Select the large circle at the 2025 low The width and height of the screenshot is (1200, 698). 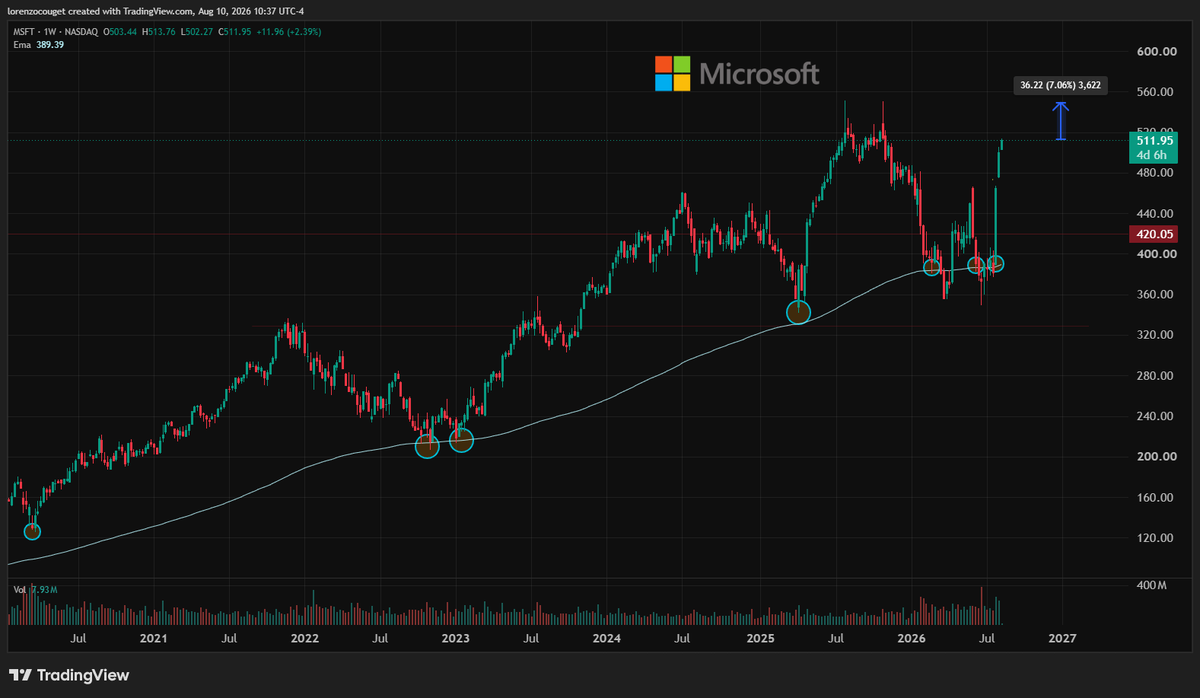[x=798, y=312]
